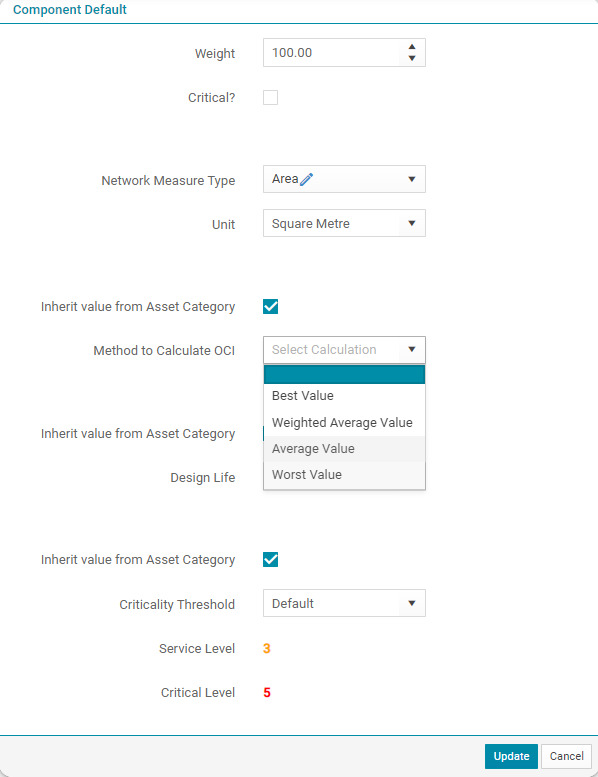Decrease Weight with the down arrow
The height and width of the screenshot is (777, 598).
coord(412,58)
